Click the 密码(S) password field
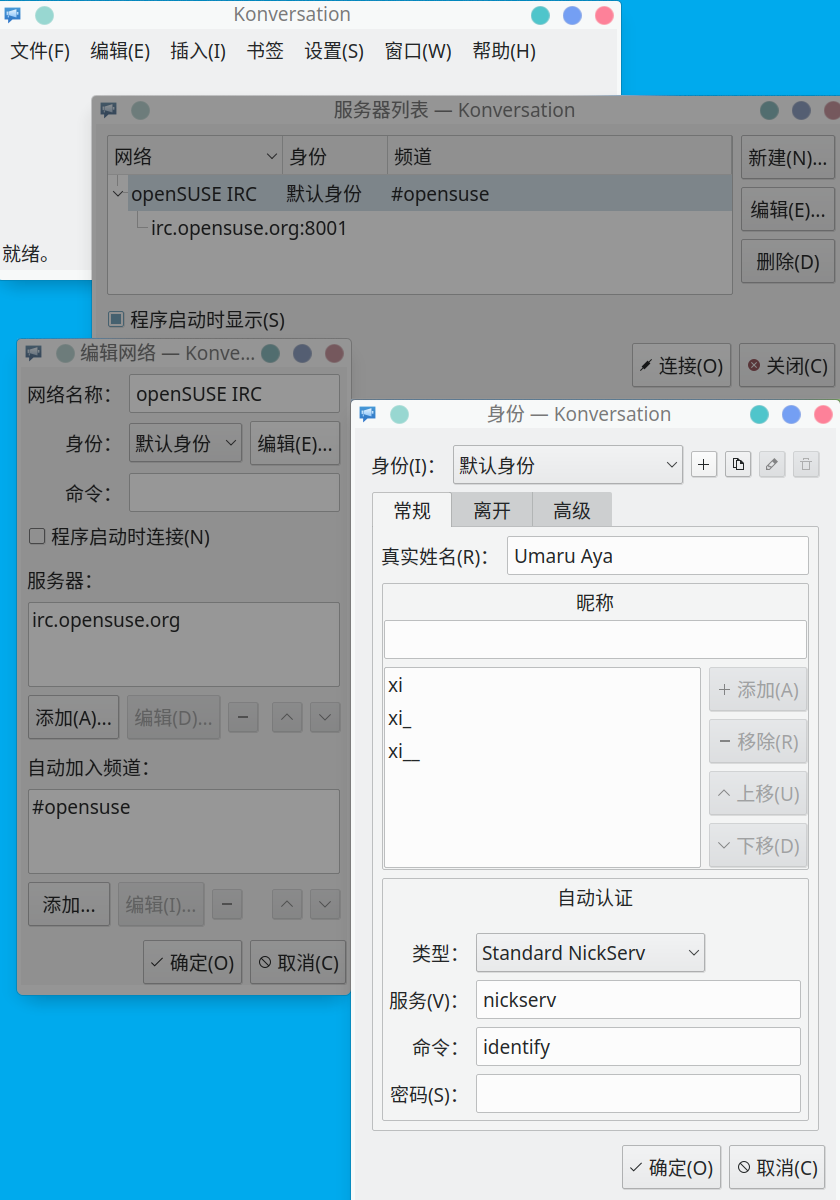 pos(638,1094)
